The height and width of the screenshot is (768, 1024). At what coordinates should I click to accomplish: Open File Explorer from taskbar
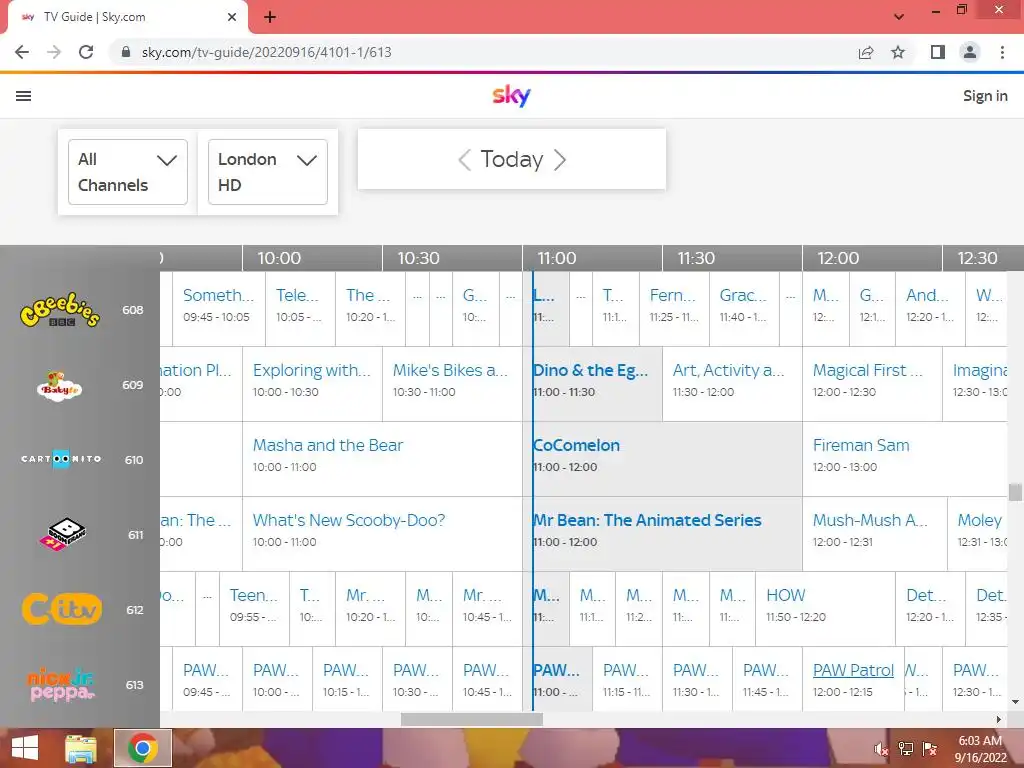pyautogui.click(x=81, y=748)
